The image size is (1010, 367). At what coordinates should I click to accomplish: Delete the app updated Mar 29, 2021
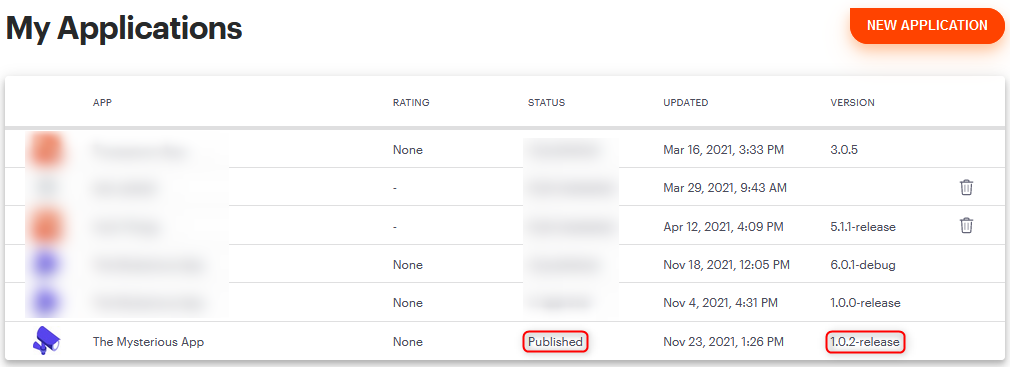coord(966,187)
